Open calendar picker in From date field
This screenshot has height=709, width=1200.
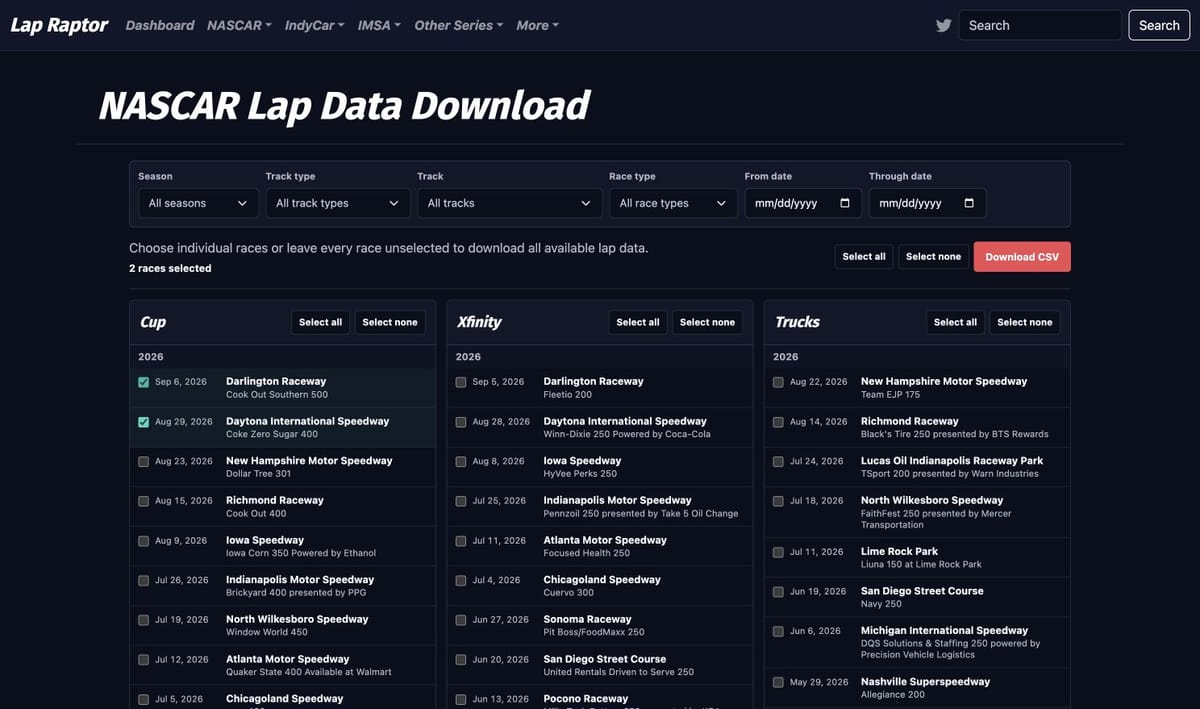click(845, 203)
